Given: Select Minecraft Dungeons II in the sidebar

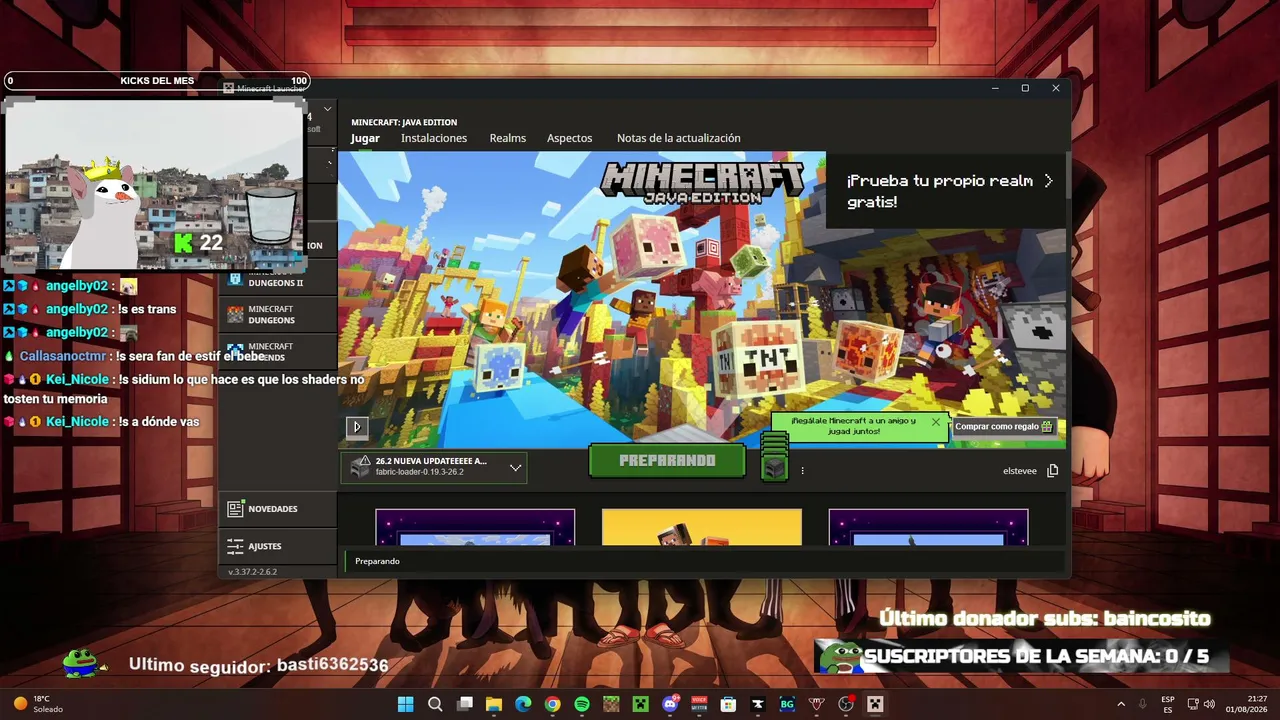Looking at the screenshot, I should [278, 280].
